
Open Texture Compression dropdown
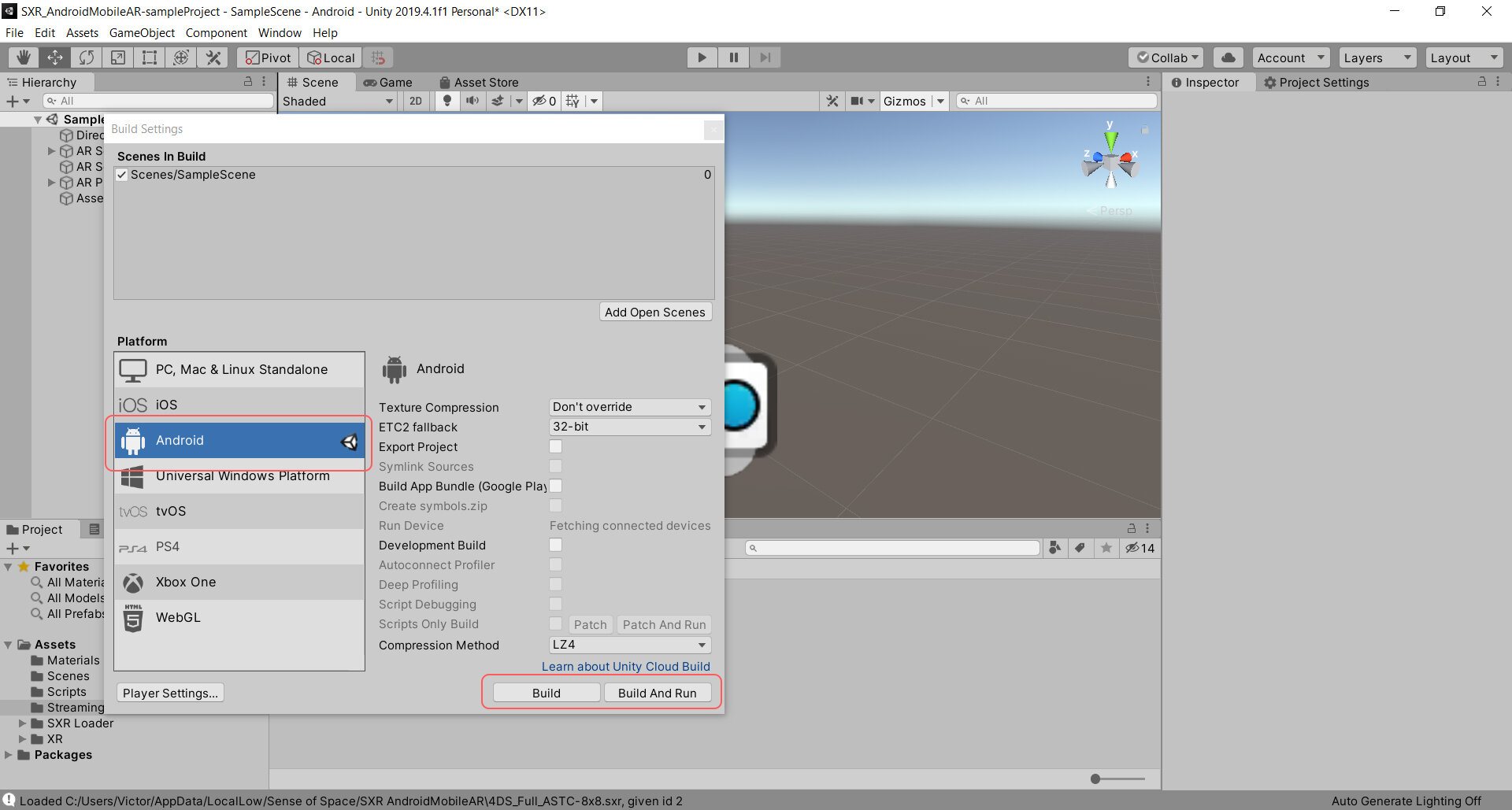tap(629, 407)
